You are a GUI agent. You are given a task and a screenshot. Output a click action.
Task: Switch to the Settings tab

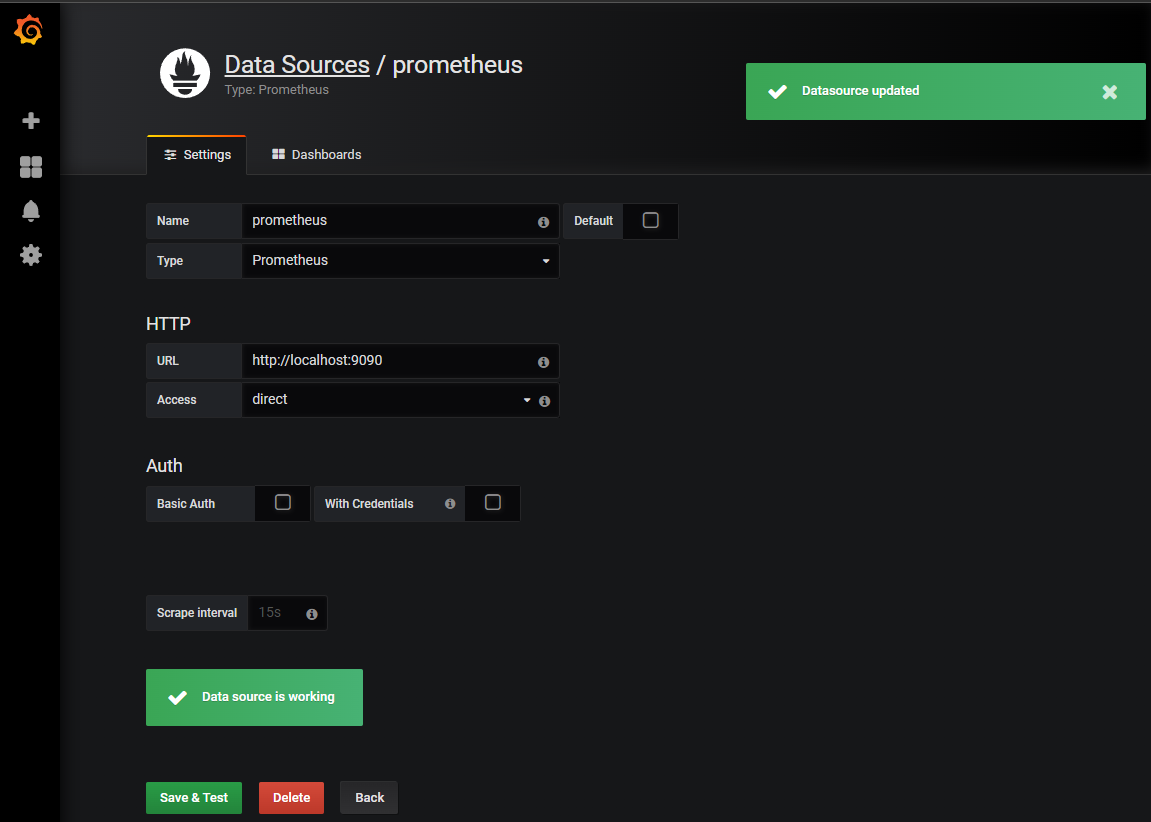197,155
